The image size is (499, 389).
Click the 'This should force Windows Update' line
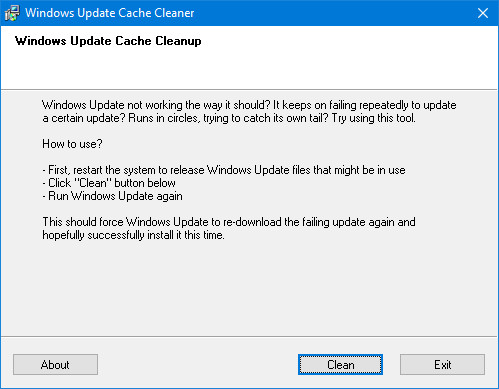pos(229,222)
